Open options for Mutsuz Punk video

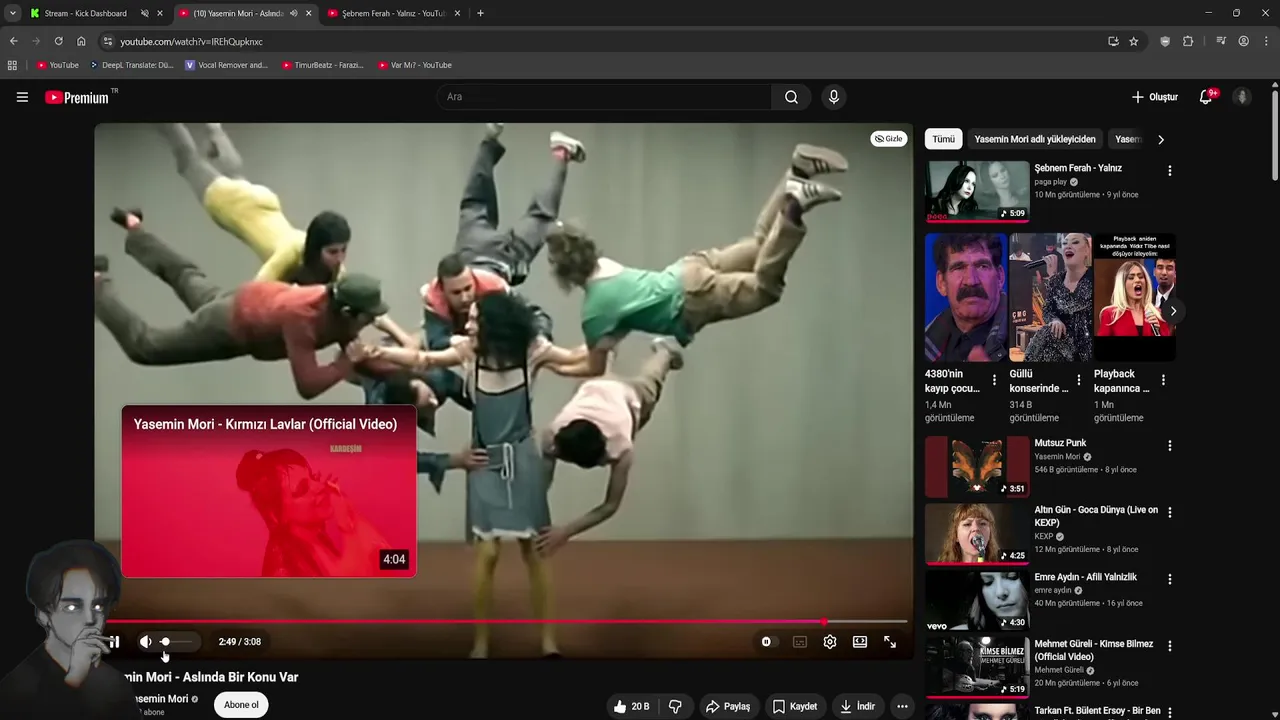(x=1169, y=446)
